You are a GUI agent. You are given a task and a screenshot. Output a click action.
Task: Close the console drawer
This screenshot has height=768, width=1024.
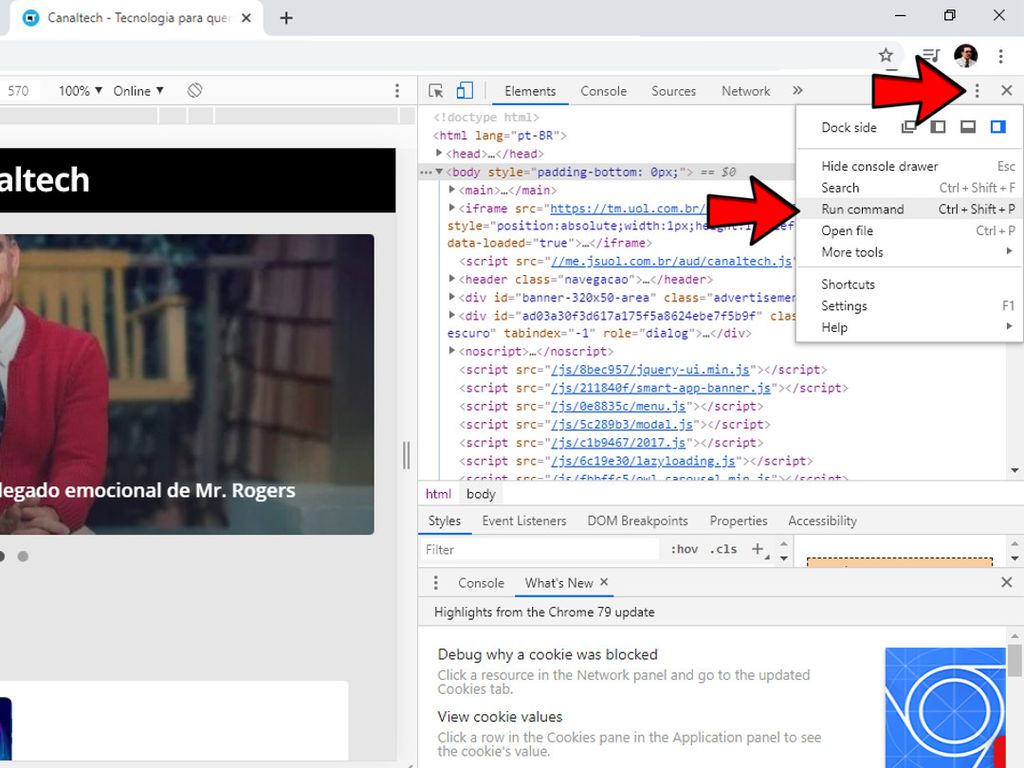(x=1006, y=582)
